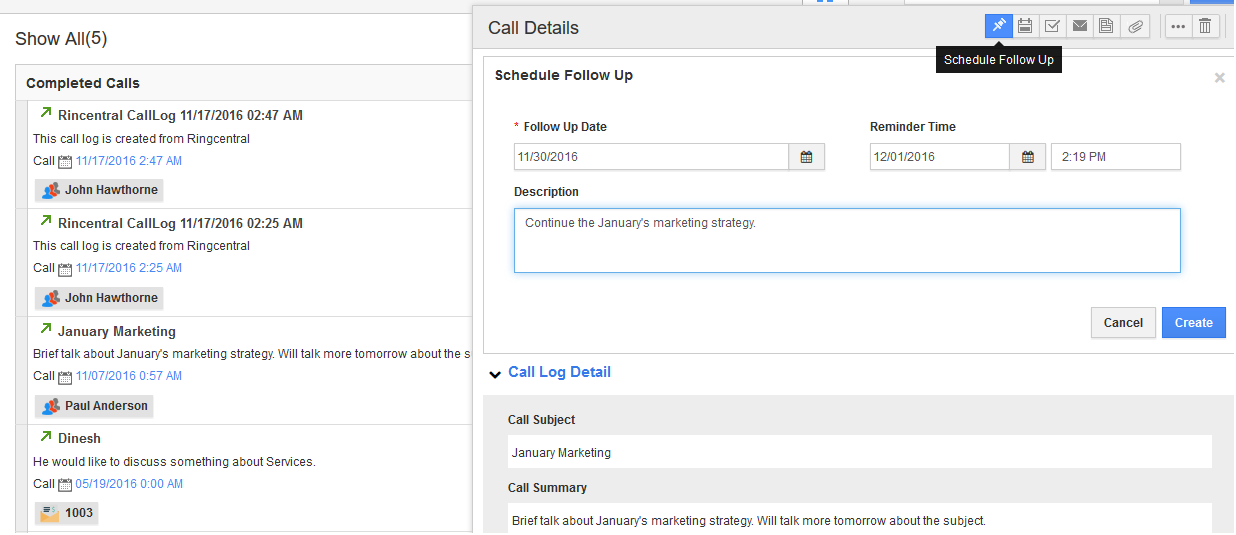Screen dimensions: 1236x535
Task: Click into the Description text area
Action: pos(846,240)
